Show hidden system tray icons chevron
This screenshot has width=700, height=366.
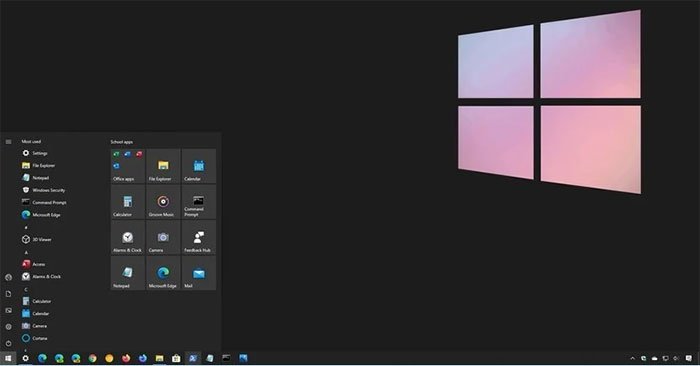(632, 358)
